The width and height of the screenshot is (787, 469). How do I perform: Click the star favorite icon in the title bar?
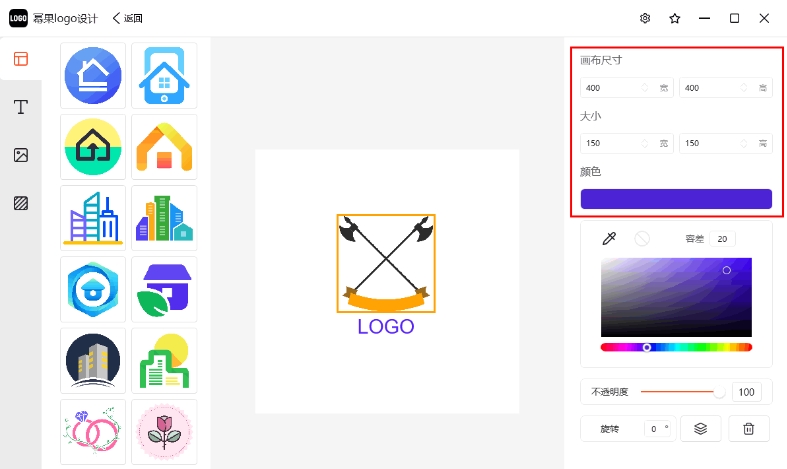coord(675,19)
